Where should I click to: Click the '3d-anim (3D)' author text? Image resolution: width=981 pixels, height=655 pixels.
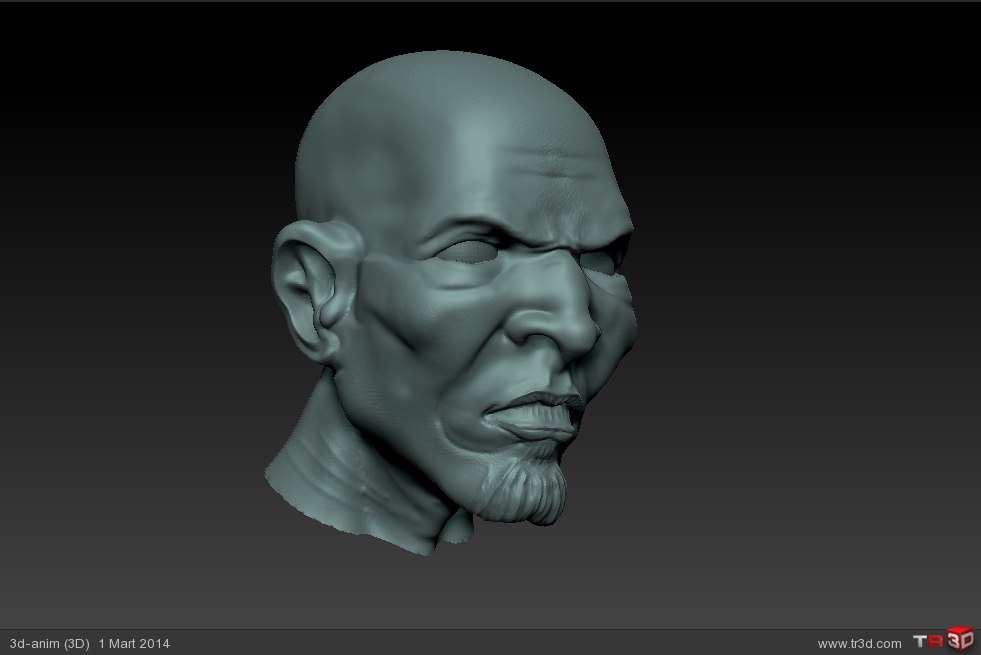click(49, 644)
